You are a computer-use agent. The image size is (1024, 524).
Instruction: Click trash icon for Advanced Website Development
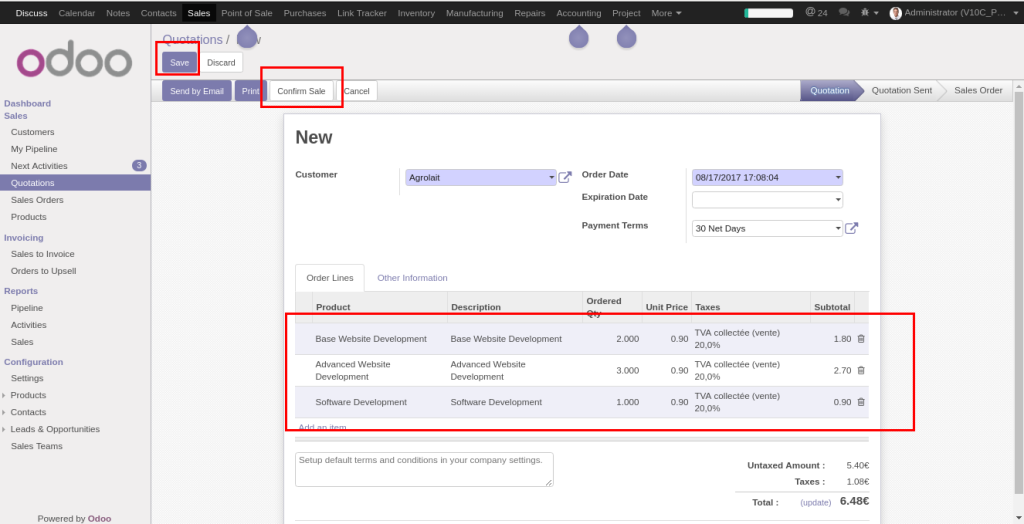pyautogui.click(x=861, y=370)
